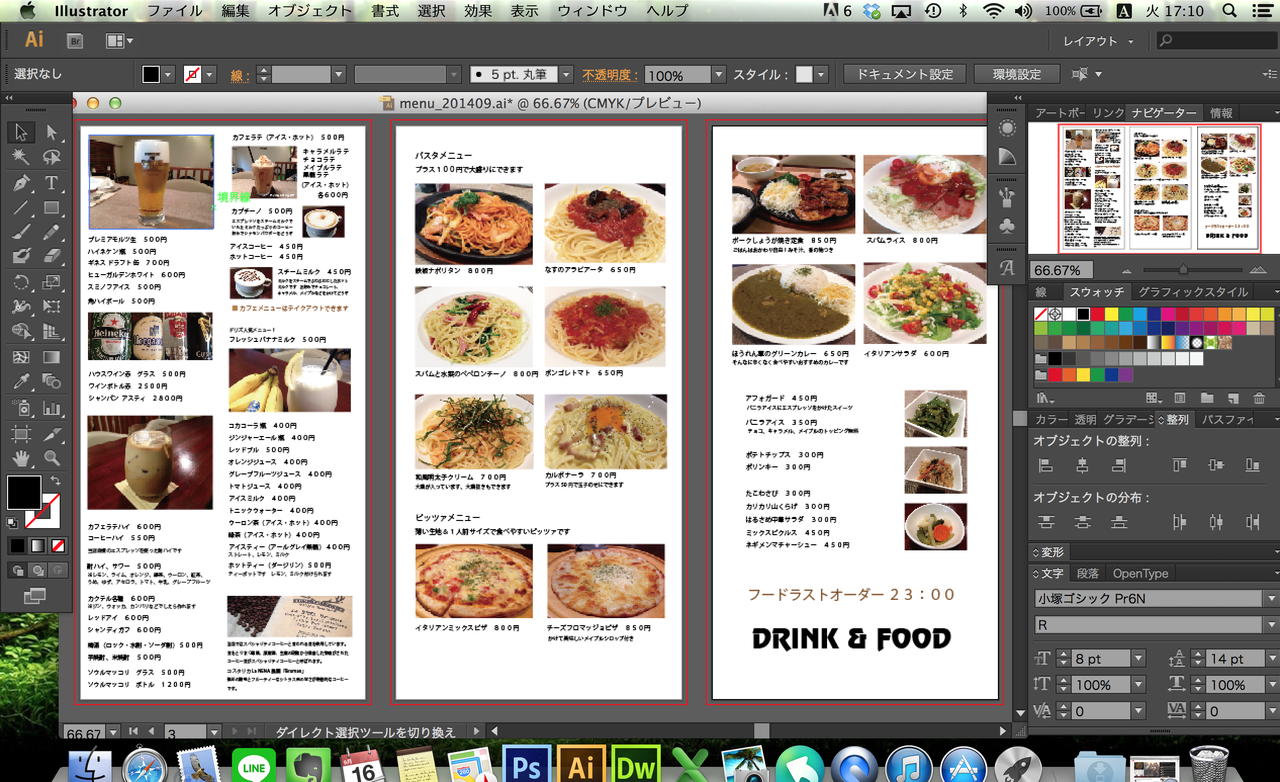Select the Artboard tool
Viewport: 1280px width, 782px height.
(21, 433)
